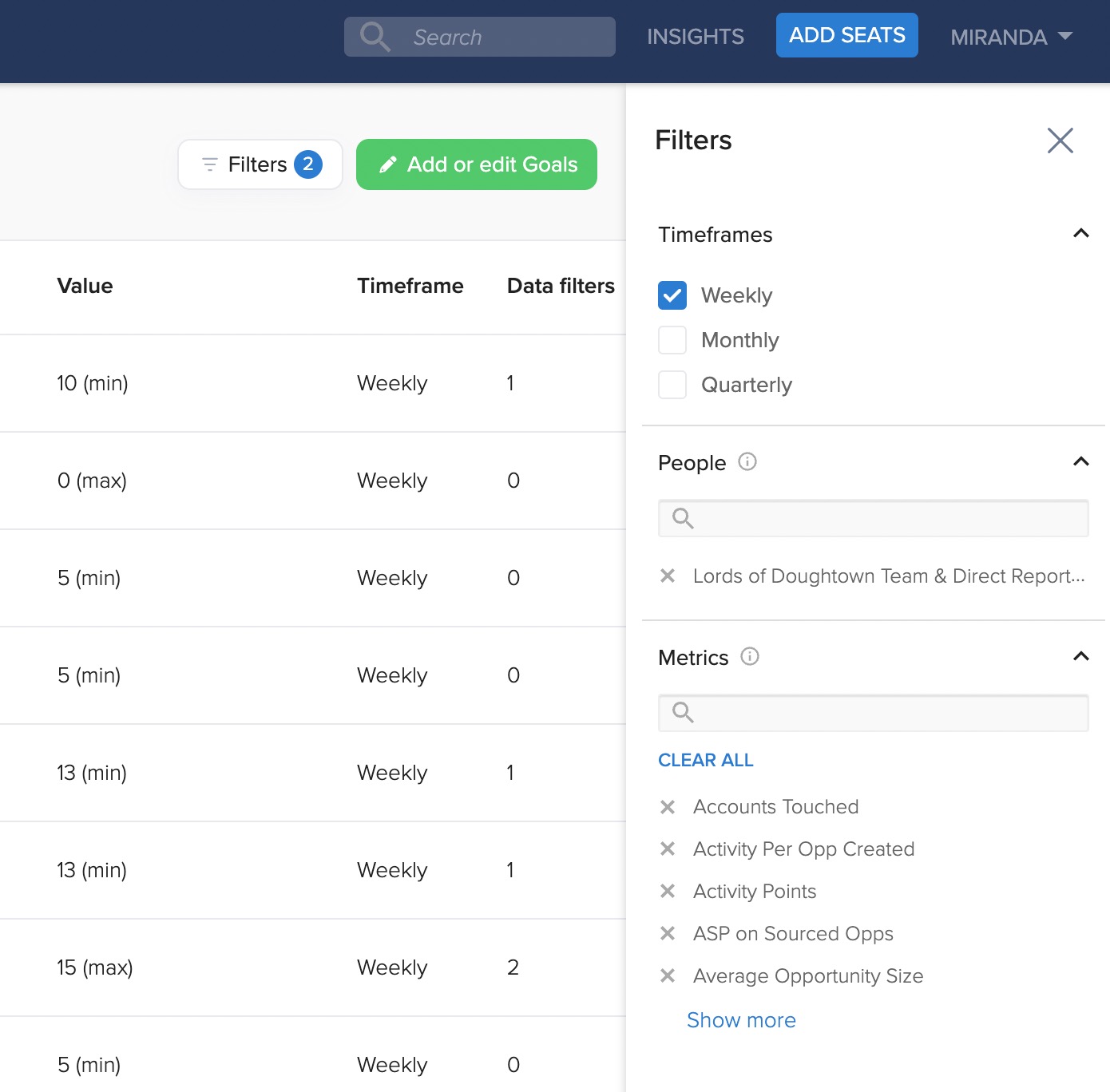Open the INSIGHTS menu item
The width and height of the screenshot is (1110, 1092).
[695, 36]
